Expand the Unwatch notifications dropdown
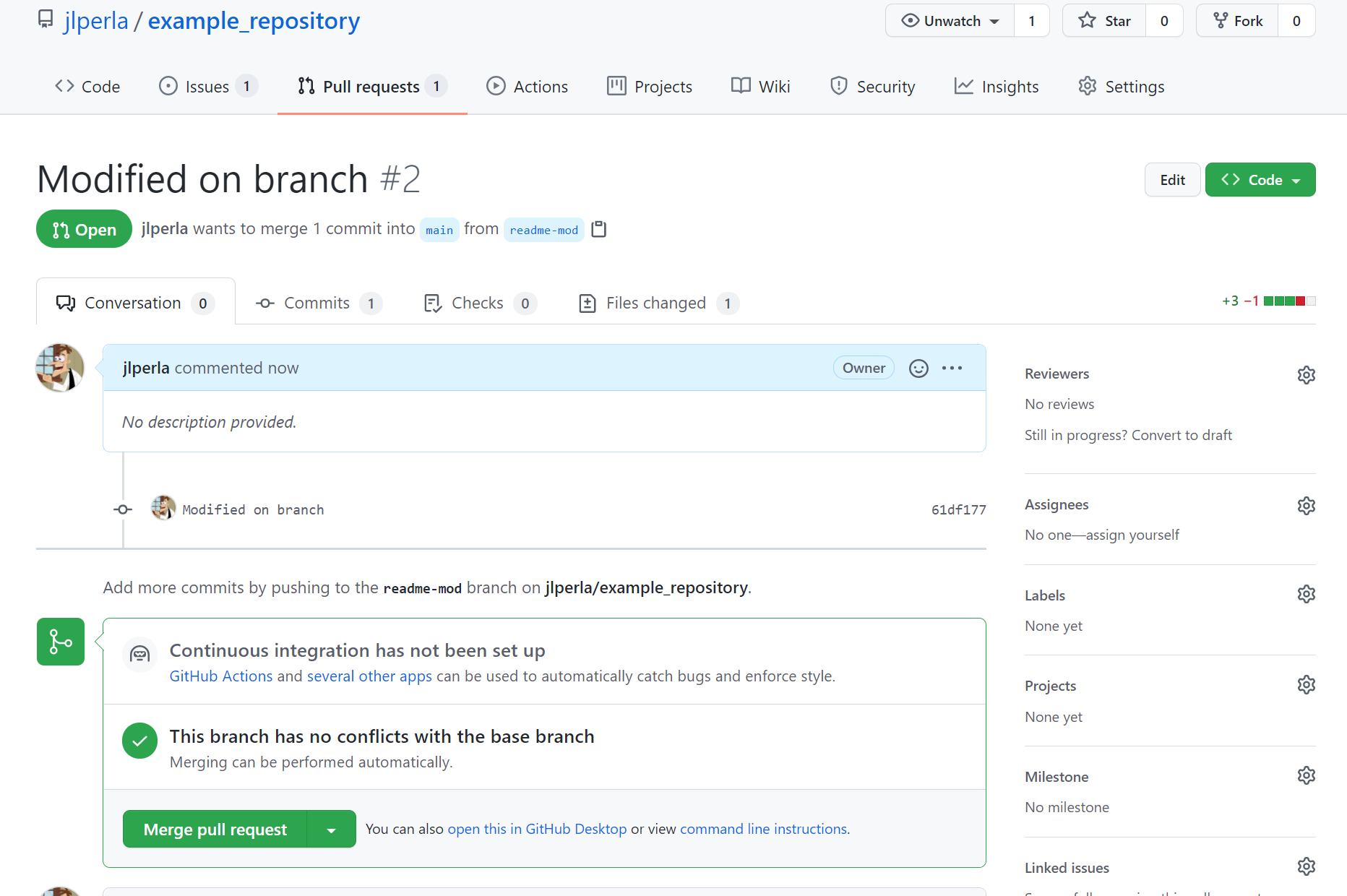1347x896 pixels. pyautogui.click(x=950, y=21)
